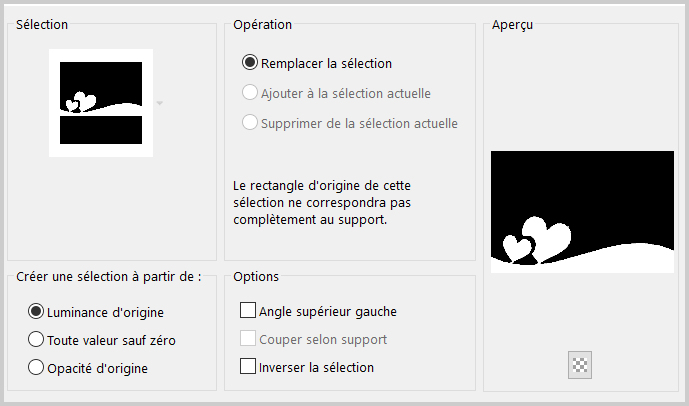Click the rectangle d'origine warning message text

tap(322, 203)
